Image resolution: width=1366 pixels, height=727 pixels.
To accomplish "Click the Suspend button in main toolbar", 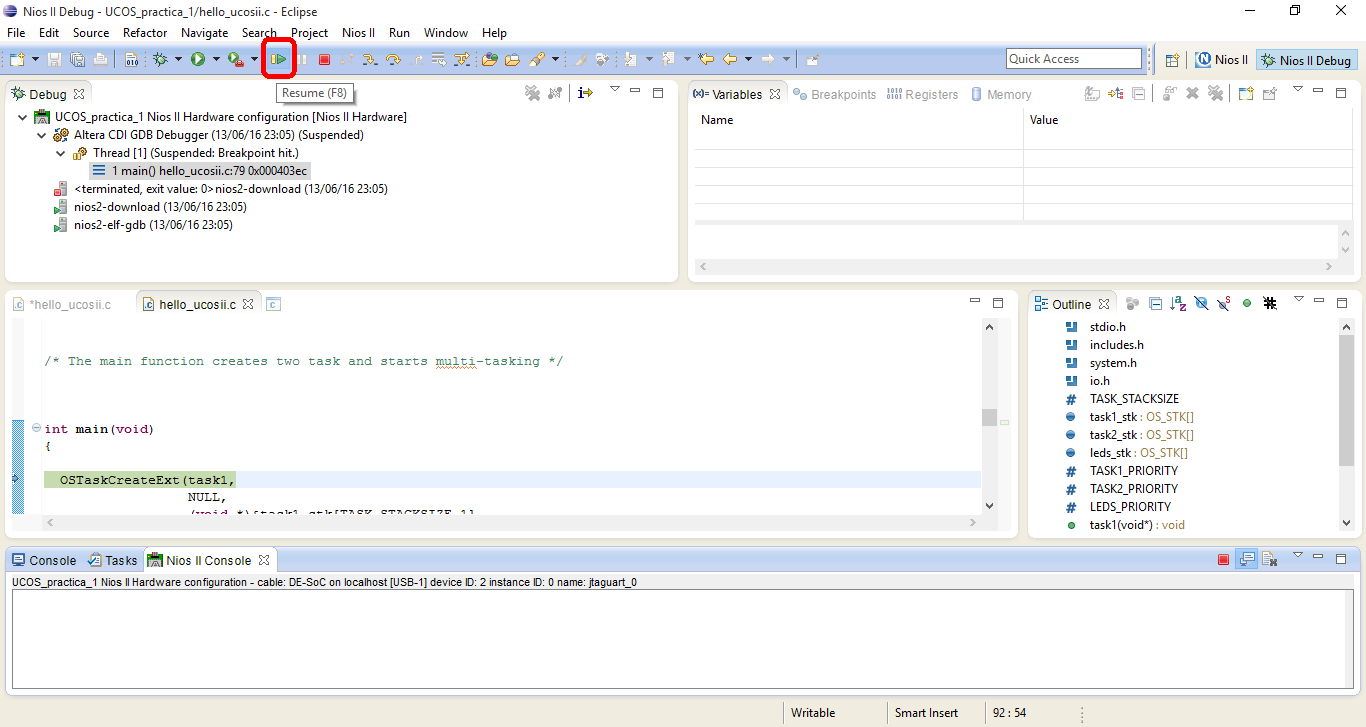I will 301,60.
